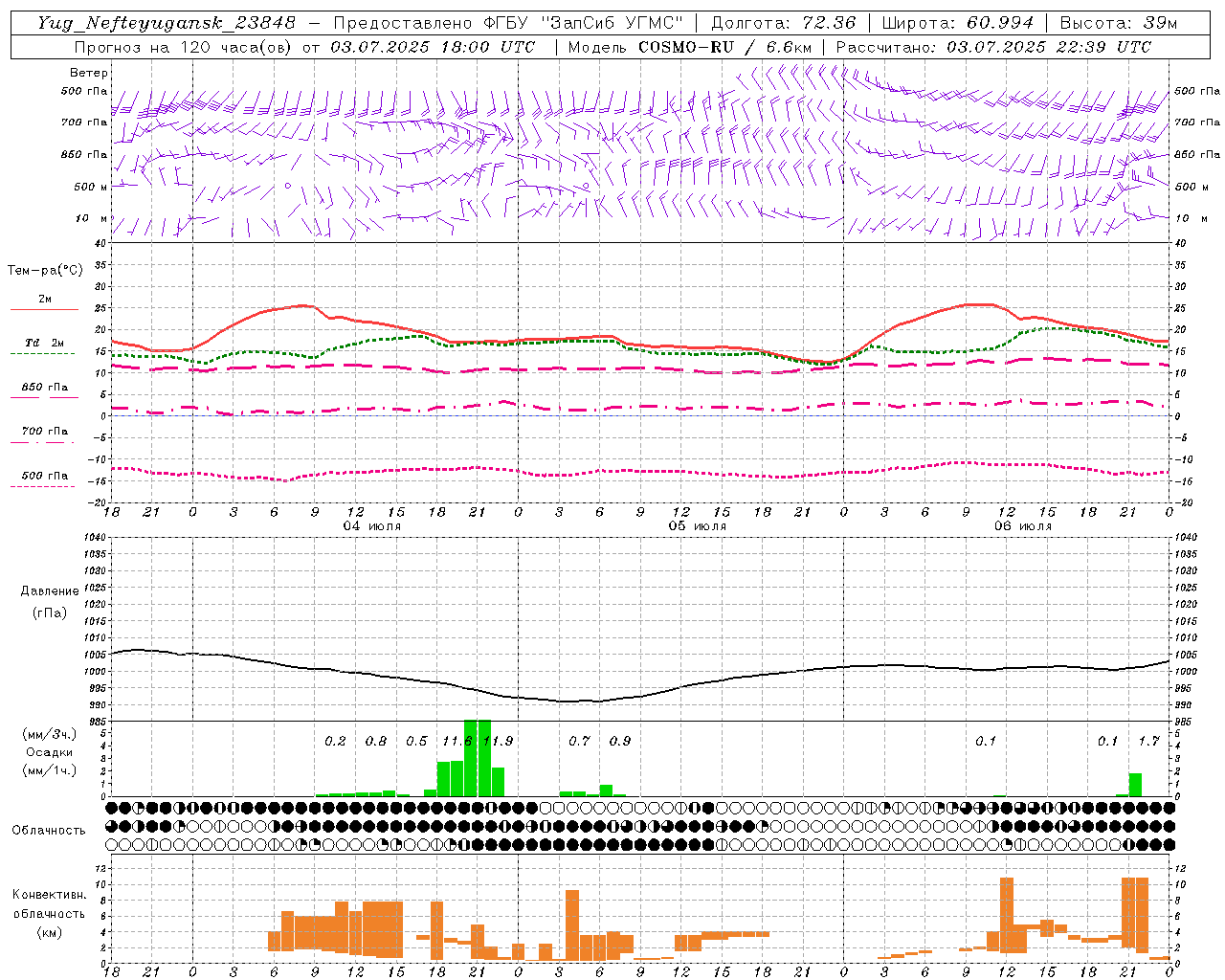
Task: Click the (мм/3ч.) precipitation unit label
Action: coord(49,734)
